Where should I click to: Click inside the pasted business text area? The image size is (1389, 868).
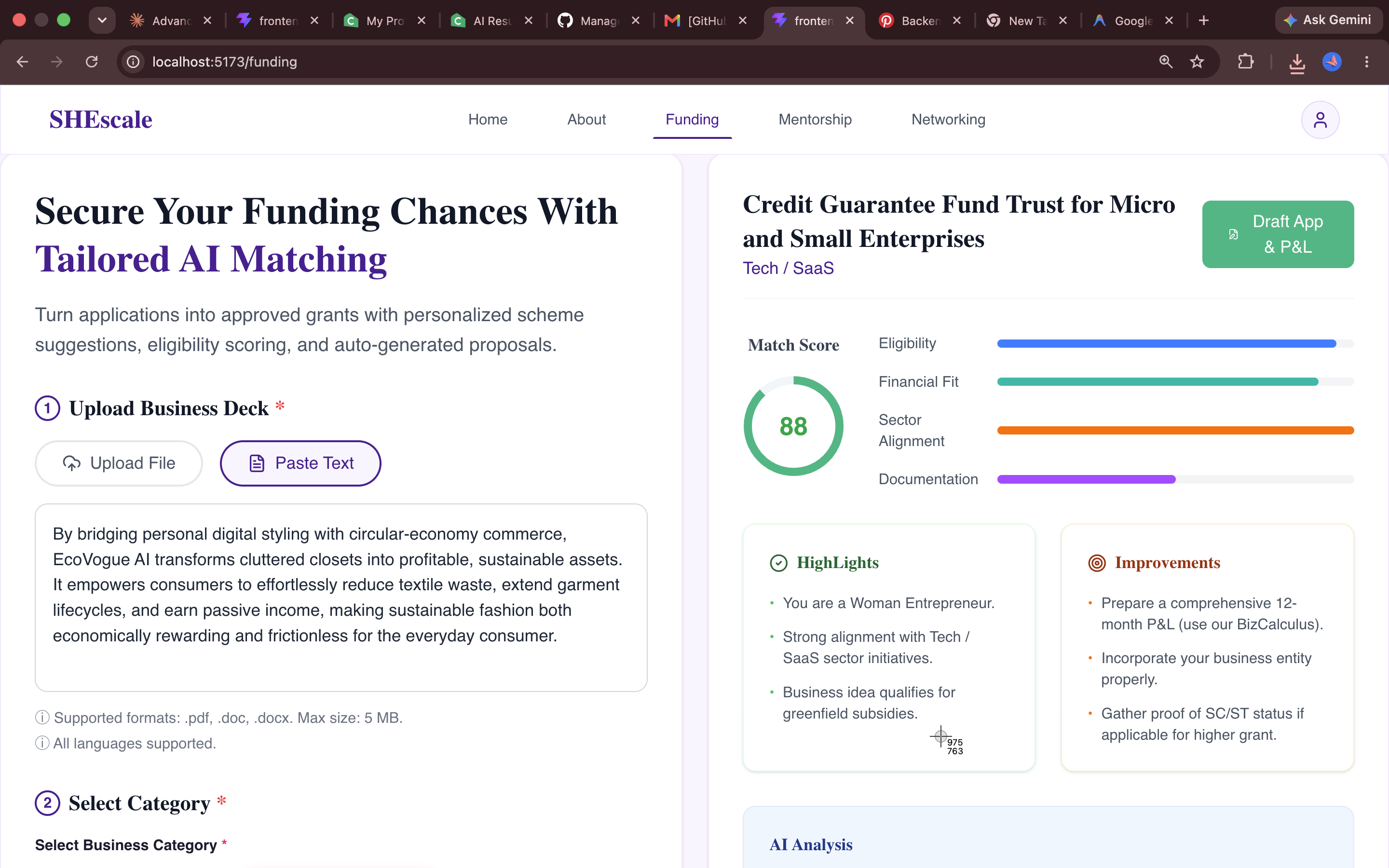[x=341, y=597]
